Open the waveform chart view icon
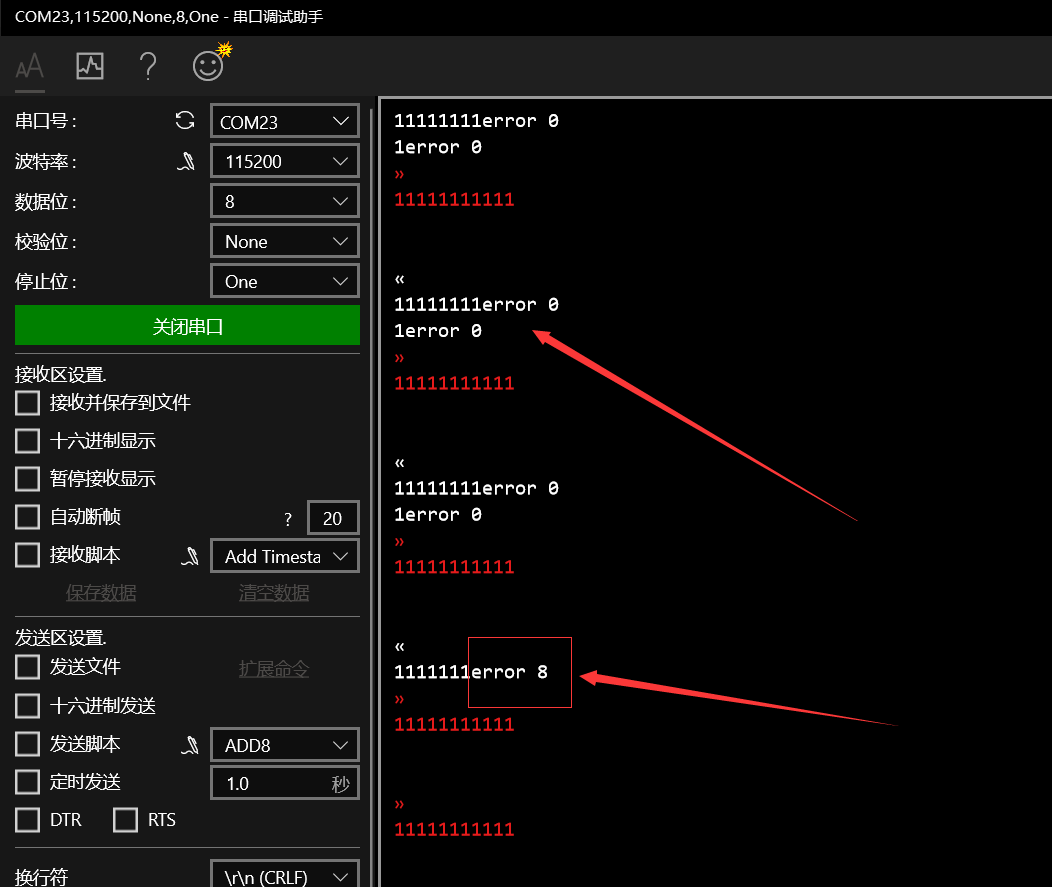The height and width of the screenshot is (887, 1052). 90,67
